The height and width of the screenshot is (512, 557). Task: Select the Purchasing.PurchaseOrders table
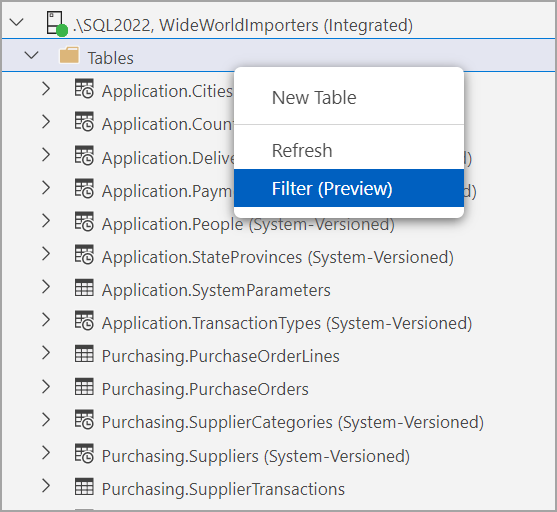tap(205, 389)
